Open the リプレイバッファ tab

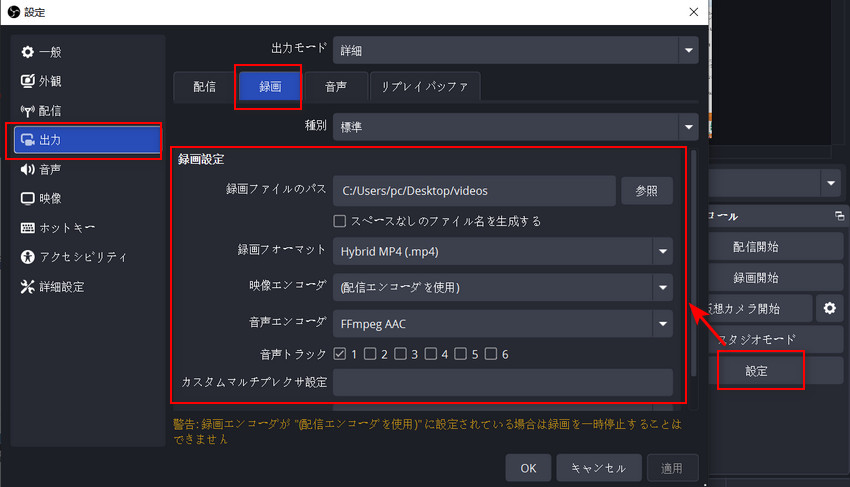(424, 87)
